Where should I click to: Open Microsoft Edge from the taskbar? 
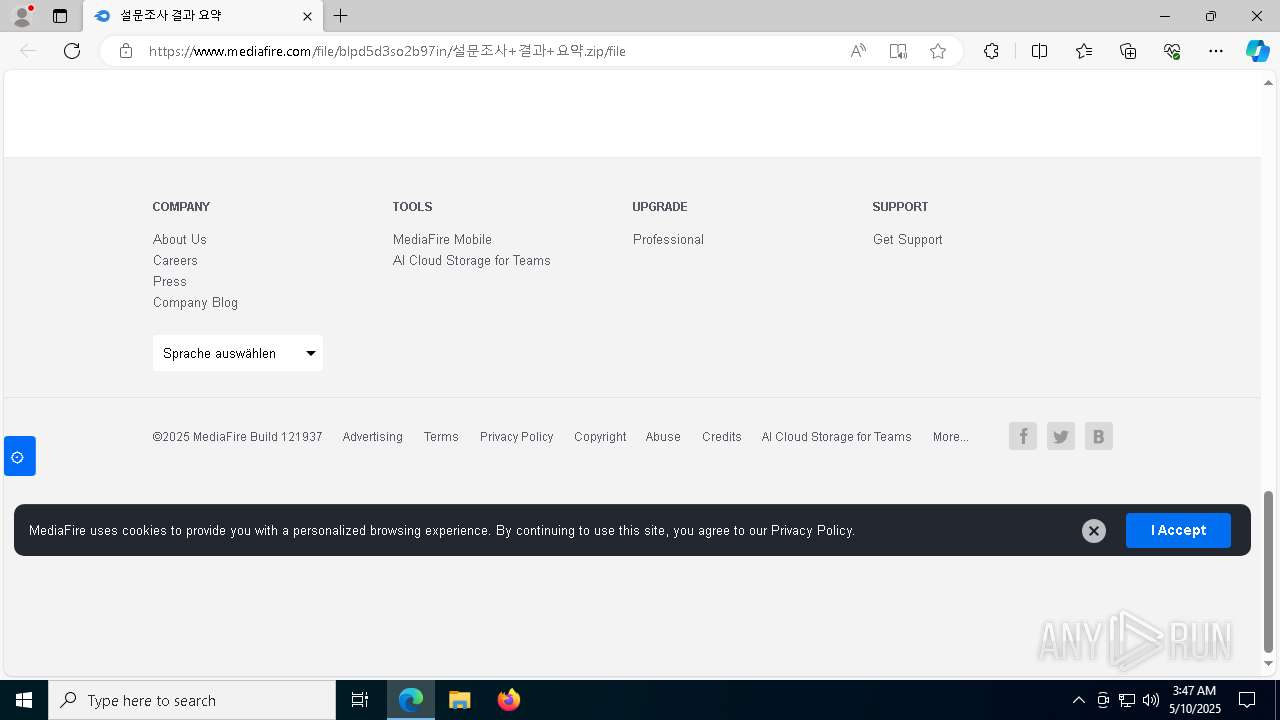pyautogui.click(x=411, y=700)
